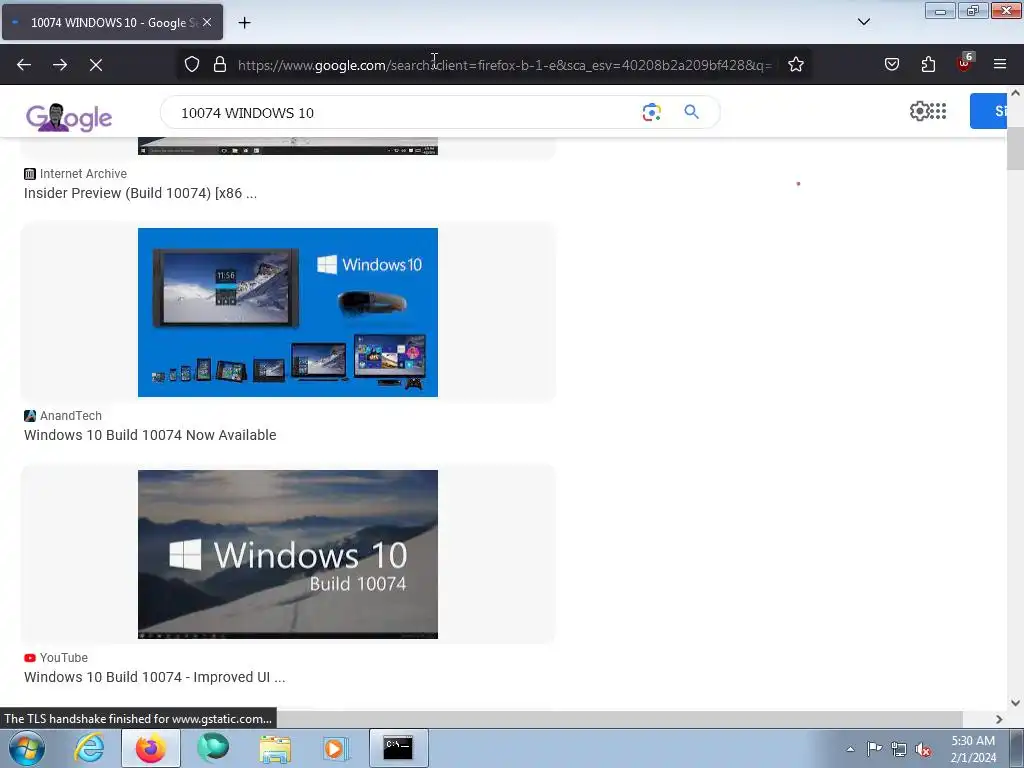Switch to the Command Prompt taskbar window
The width and height of the screenshot is (1024, 768).
coord(398,748)
